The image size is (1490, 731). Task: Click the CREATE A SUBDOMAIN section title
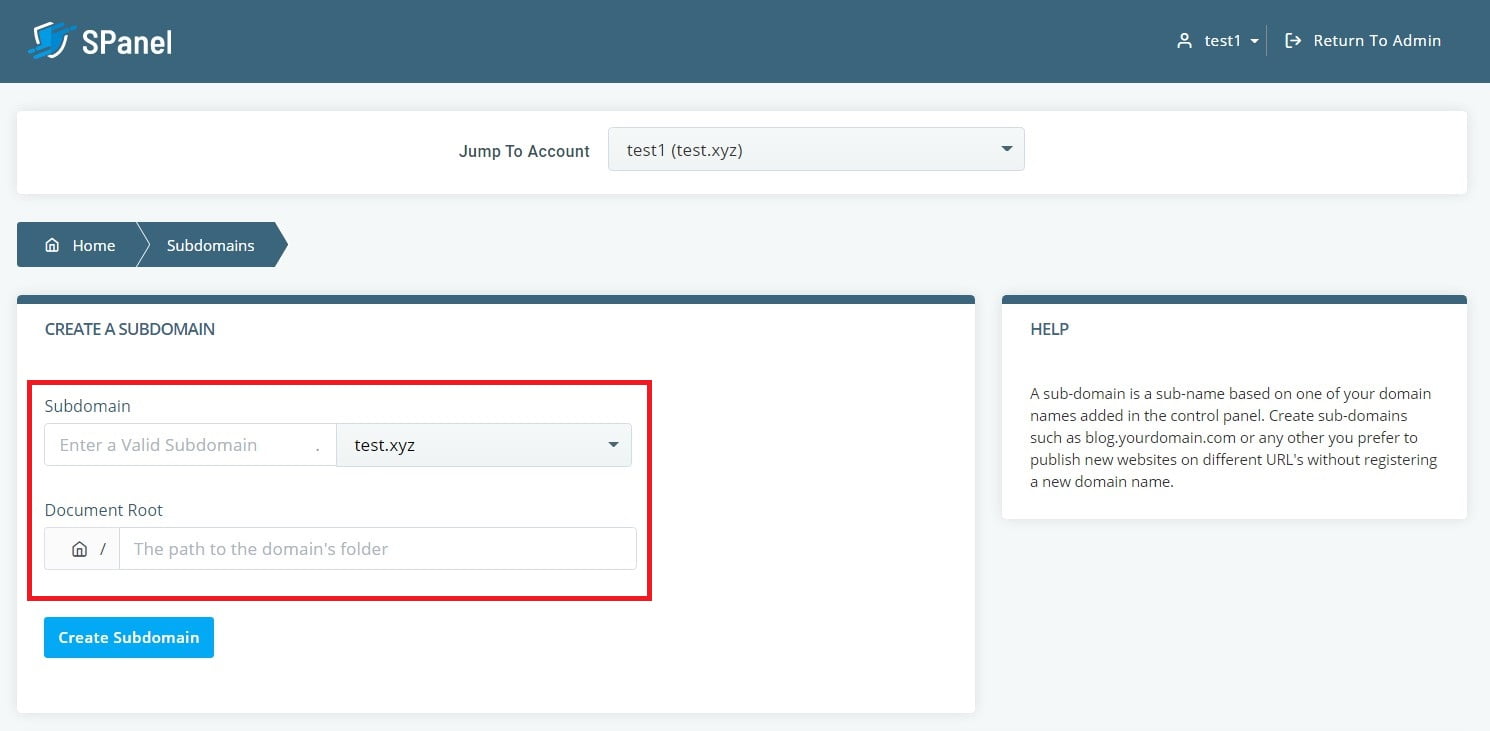tap(129, 328)
